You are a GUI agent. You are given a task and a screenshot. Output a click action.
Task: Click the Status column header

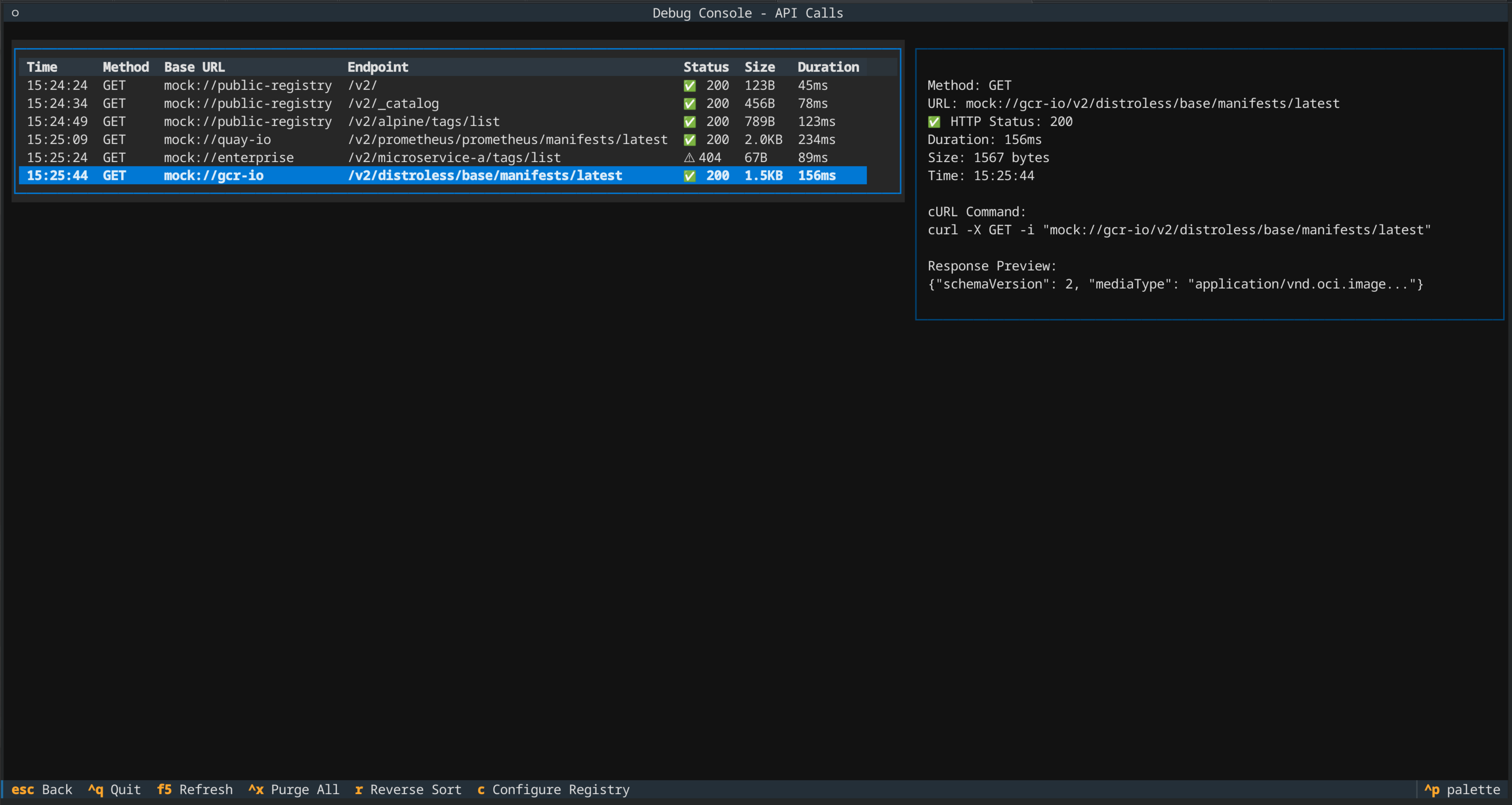(706, 66)
